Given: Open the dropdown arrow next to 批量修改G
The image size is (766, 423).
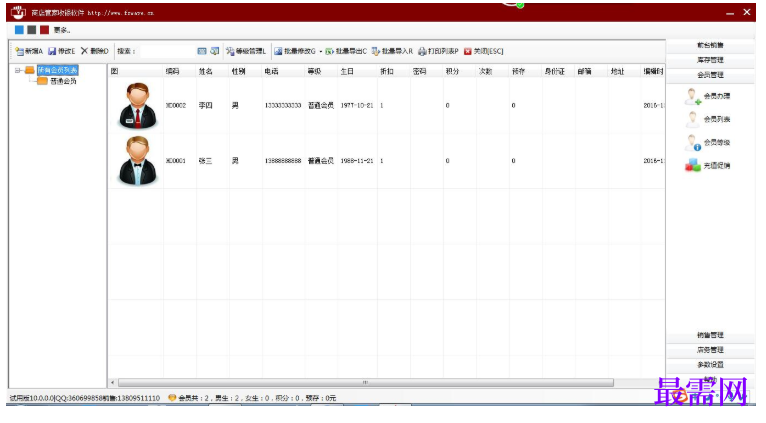Looking at the screenshot, I should click(x=320, y=51).
